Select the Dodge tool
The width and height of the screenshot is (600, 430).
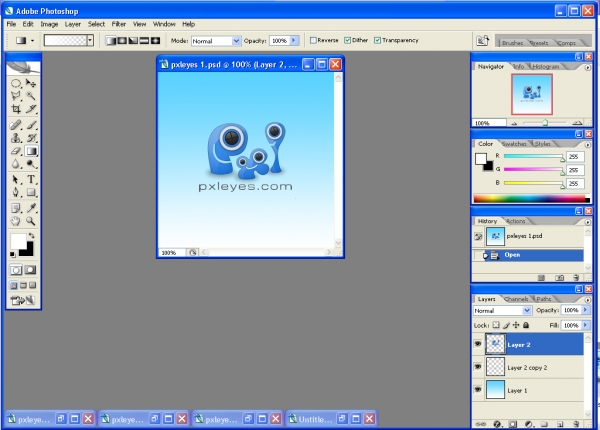(31, 164)
